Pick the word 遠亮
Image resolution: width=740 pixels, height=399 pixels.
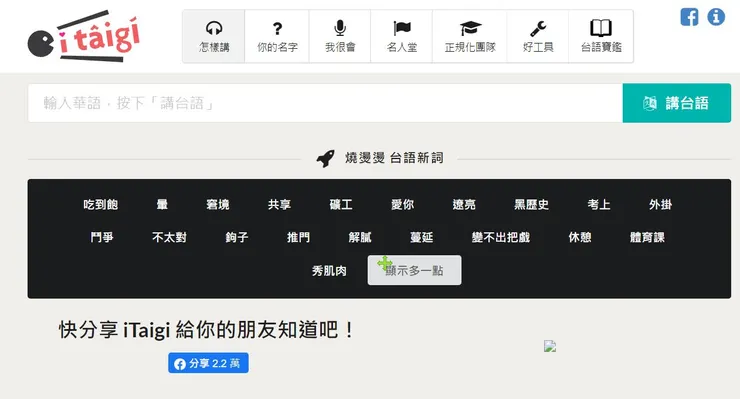point(464,204)
